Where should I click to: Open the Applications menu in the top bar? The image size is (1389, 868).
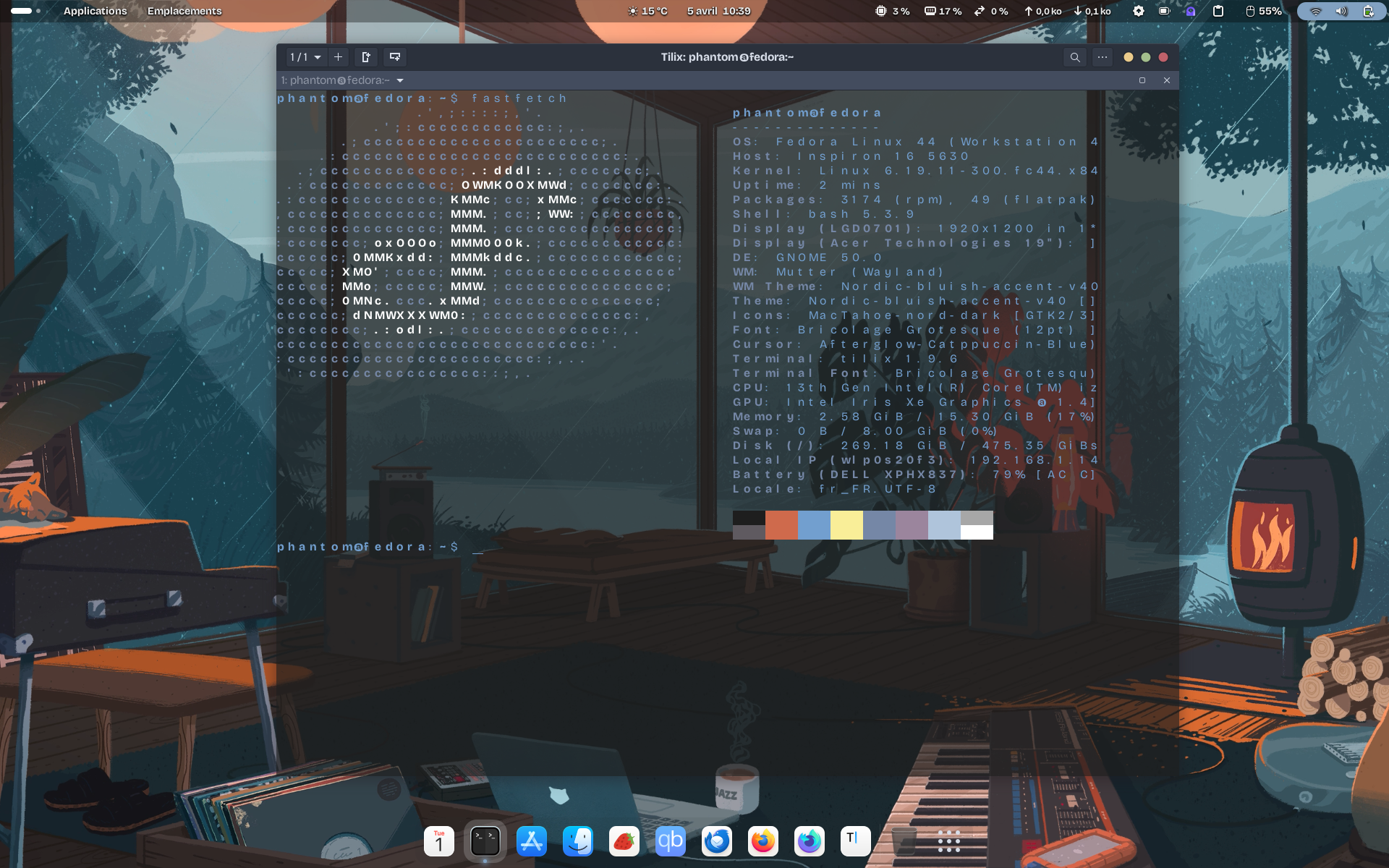(95, 11)
